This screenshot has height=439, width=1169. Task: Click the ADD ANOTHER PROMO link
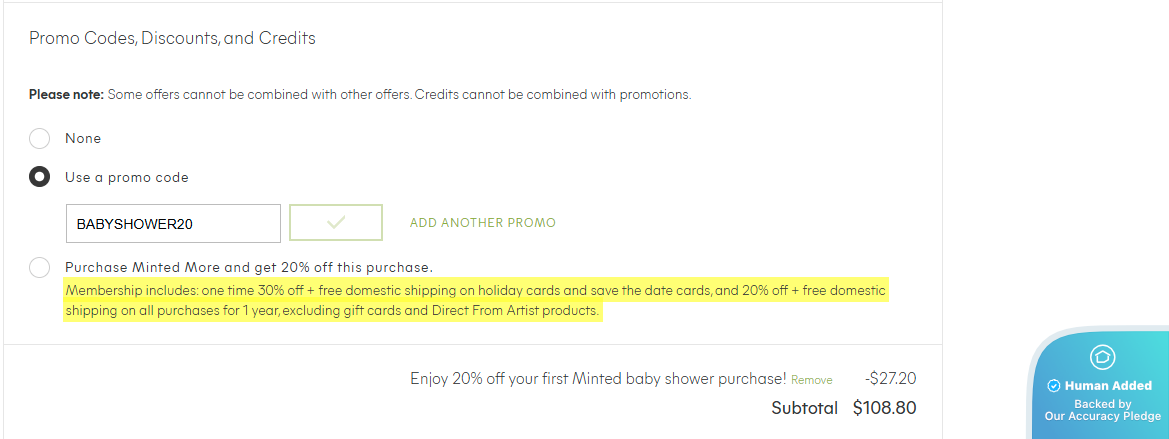[482, 223]
